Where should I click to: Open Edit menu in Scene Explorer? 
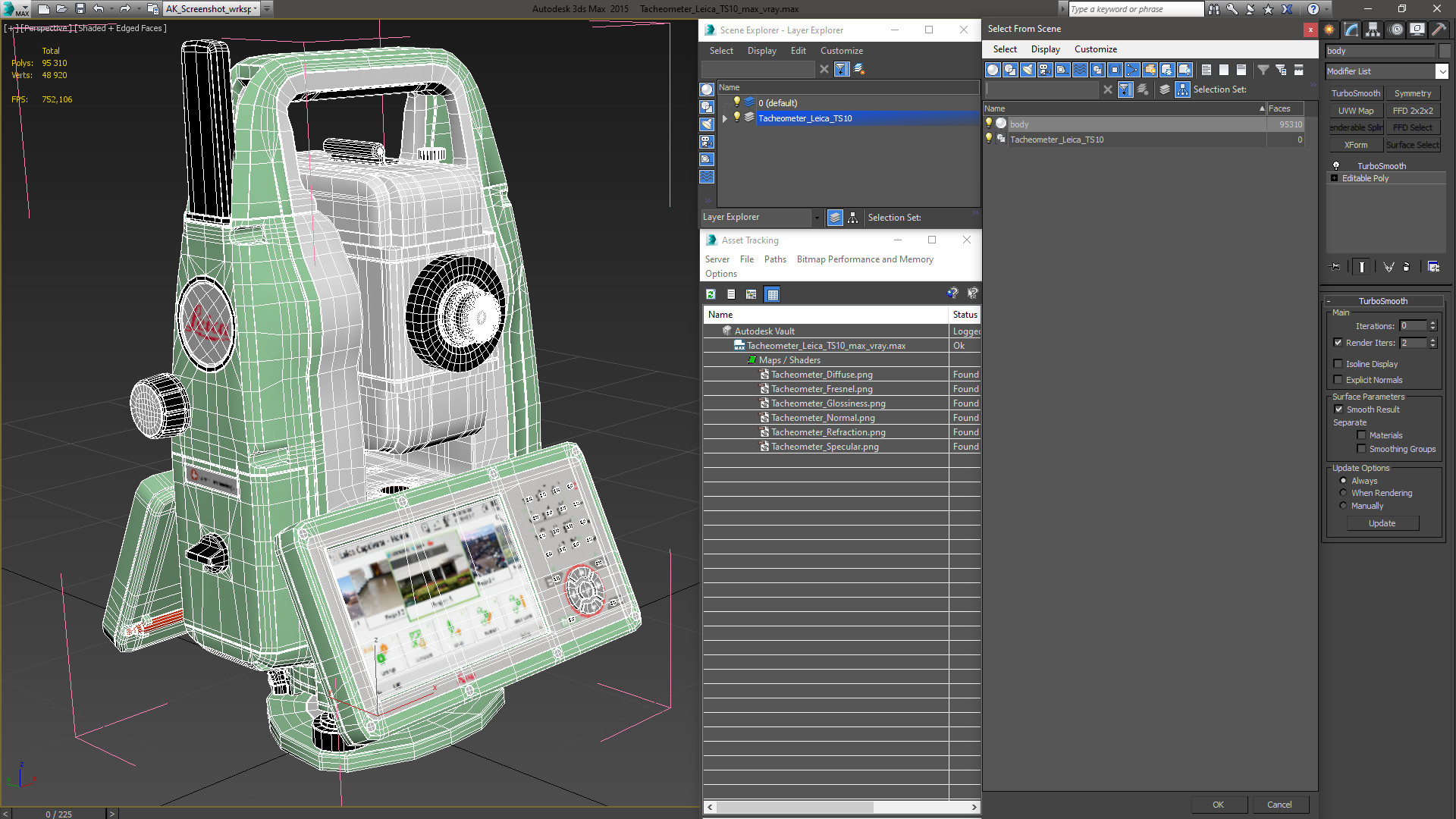(x=798, y=51)
